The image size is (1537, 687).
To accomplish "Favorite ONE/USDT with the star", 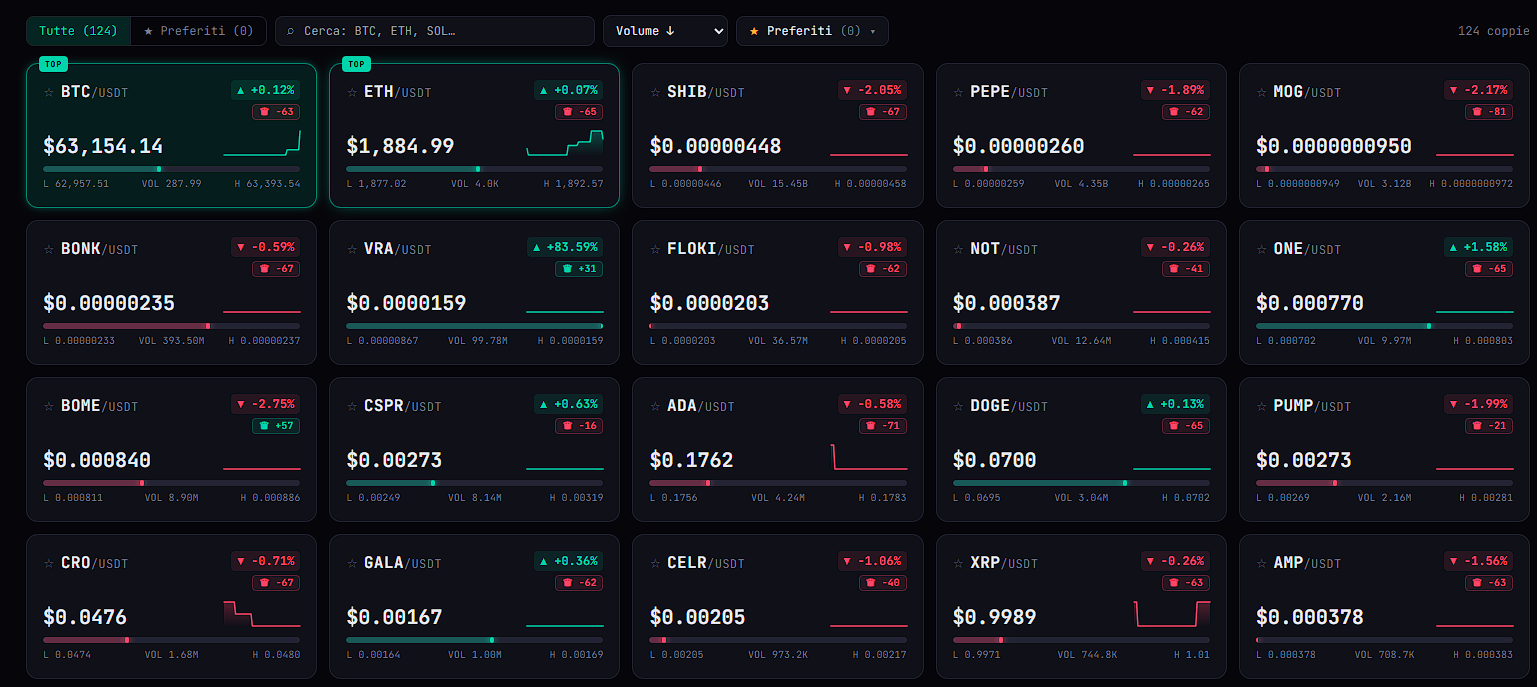I will click(x=1261, y=249).
